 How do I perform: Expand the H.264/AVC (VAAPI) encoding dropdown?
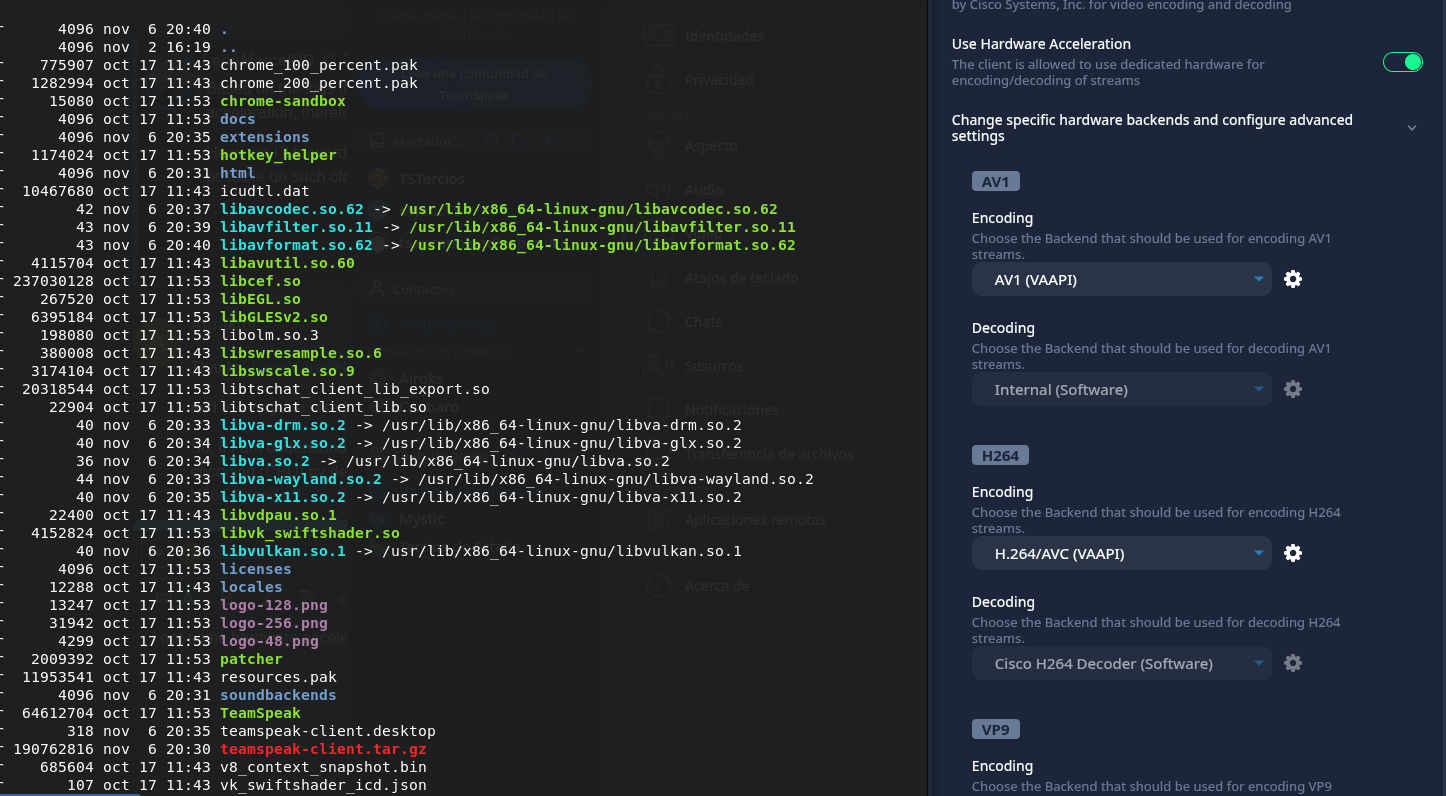(1120, 554)
